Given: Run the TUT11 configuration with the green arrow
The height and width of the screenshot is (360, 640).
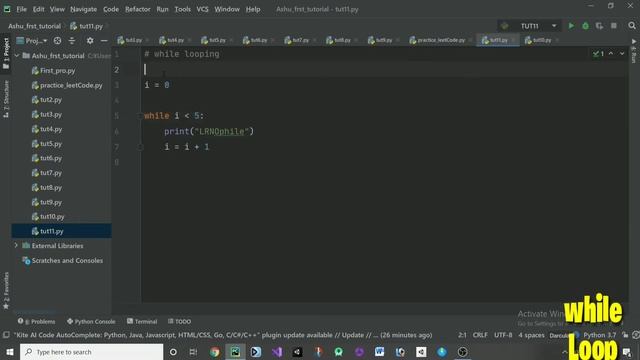Looking at the screenshot, I should [571, 26].
